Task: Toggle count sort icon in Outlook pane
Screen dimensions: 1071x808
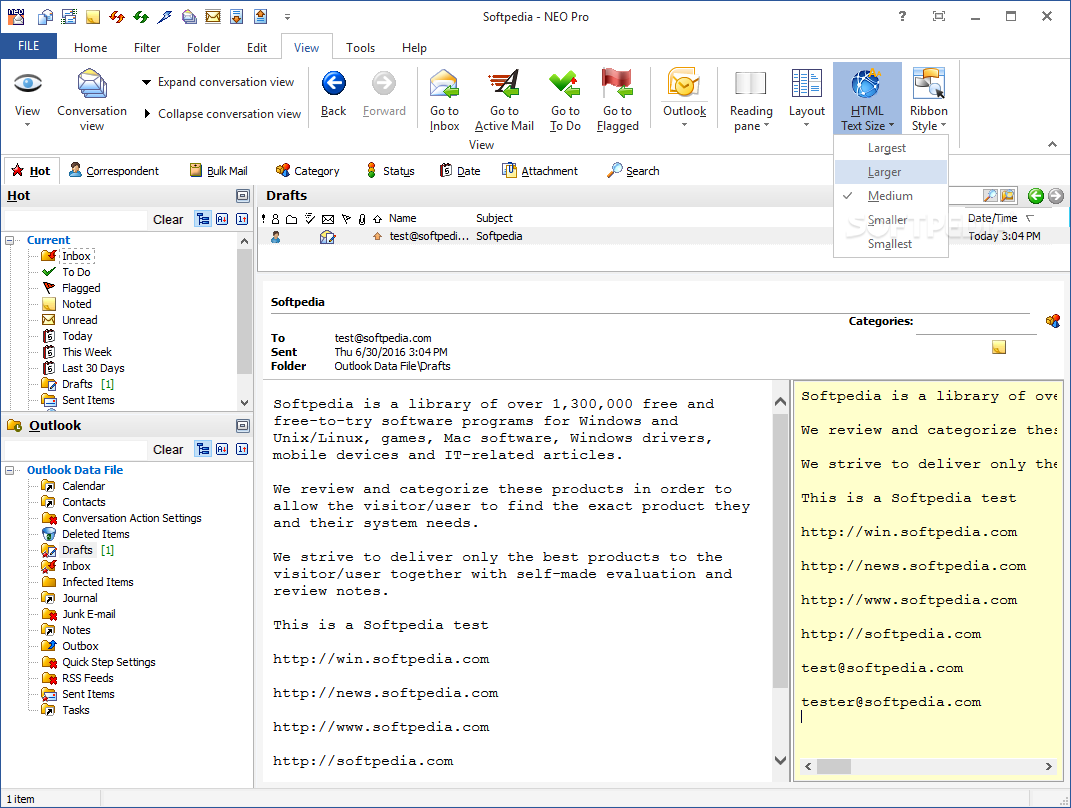Action: (242, 449)
